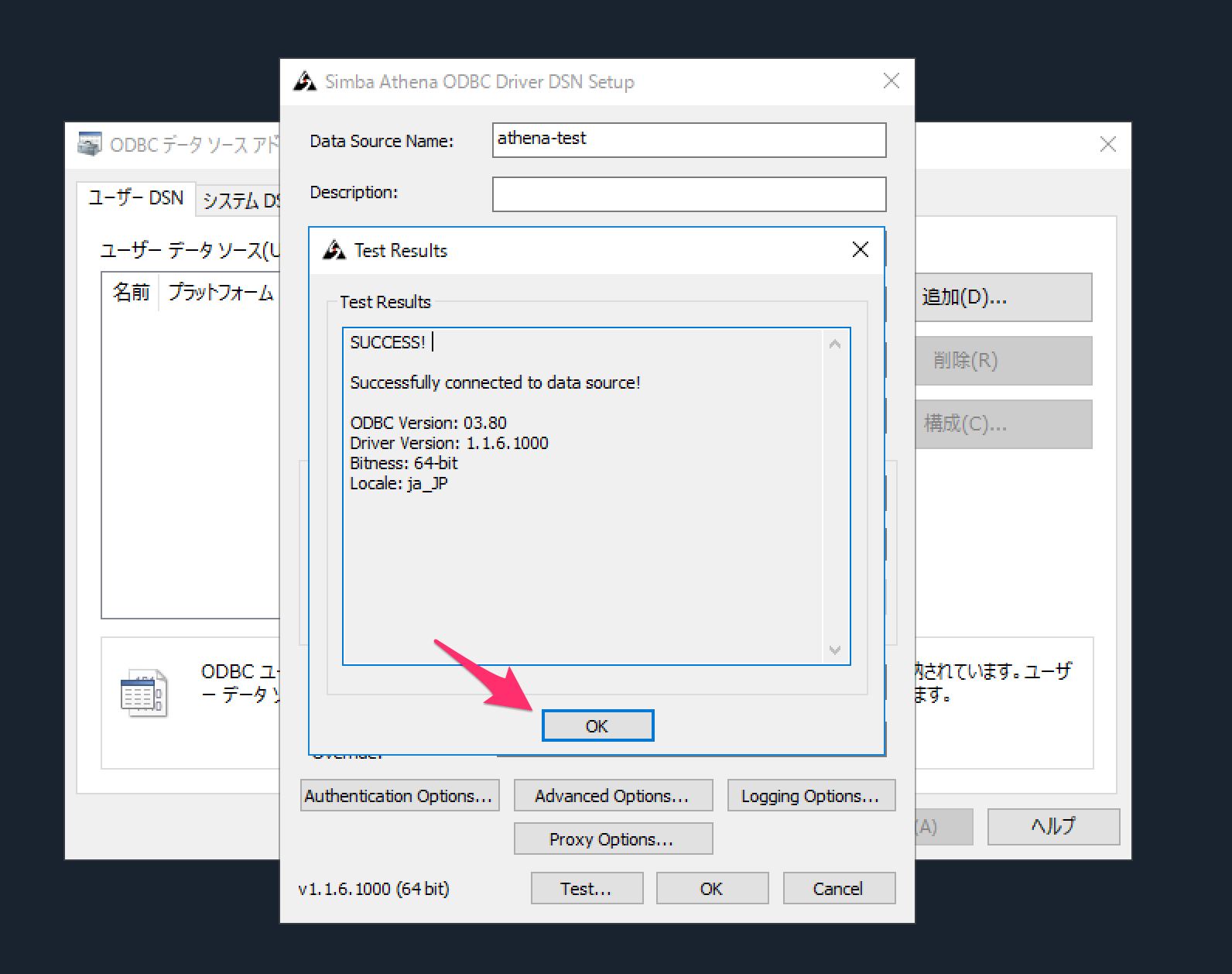Viewport: 1232px width, 974px height.
Task: Click the 'Locale: ja_JP' line
Action: pos(399,484)
